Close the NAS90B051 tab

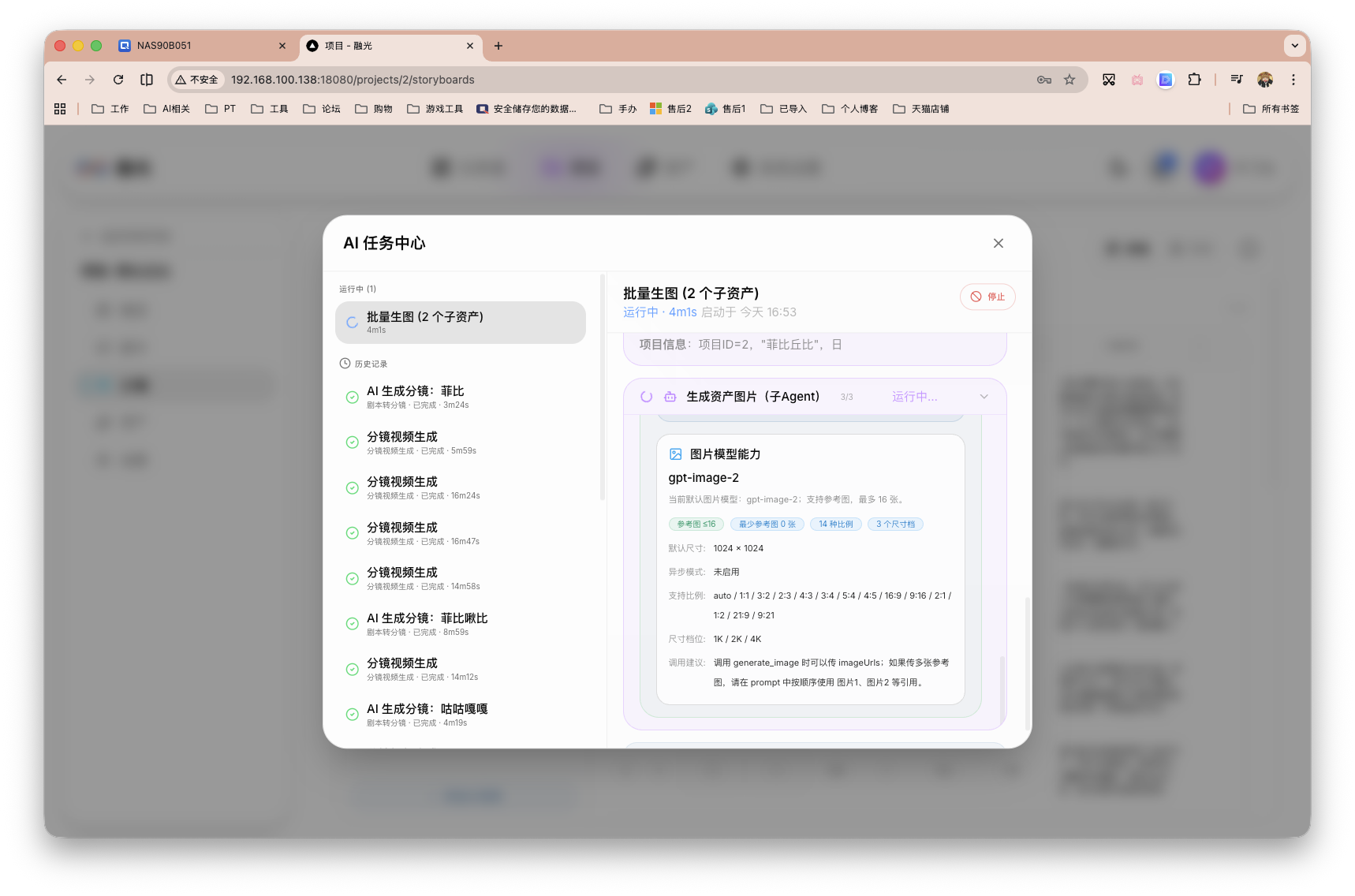point(282,46)
